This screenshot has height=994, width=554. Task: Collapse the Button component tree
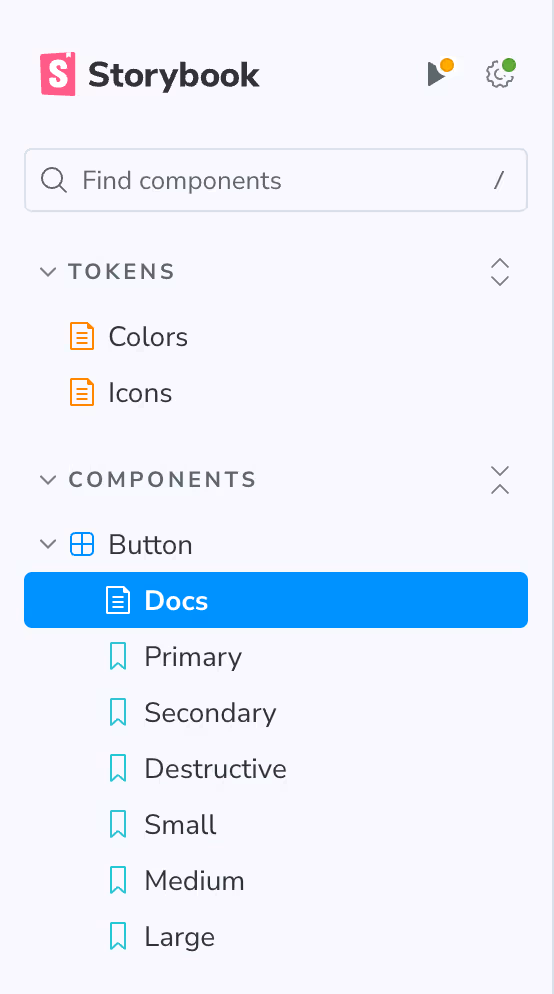coord(48,544)
